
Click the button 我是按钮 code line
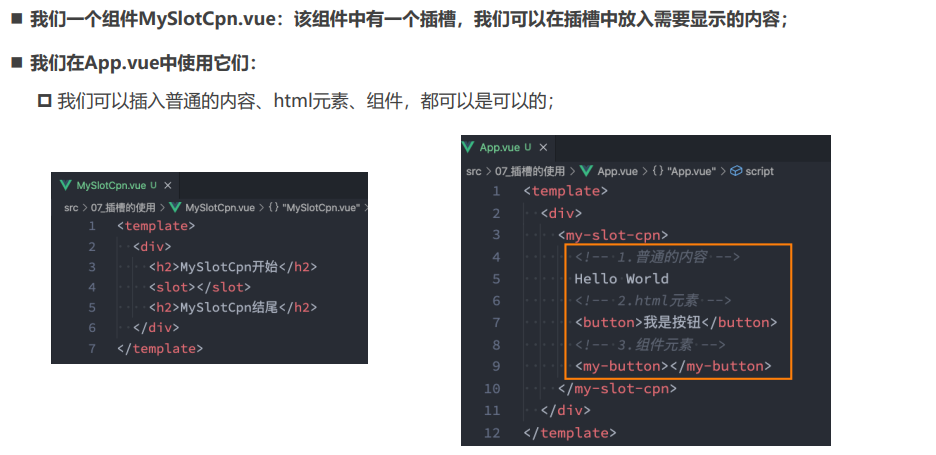676,322
